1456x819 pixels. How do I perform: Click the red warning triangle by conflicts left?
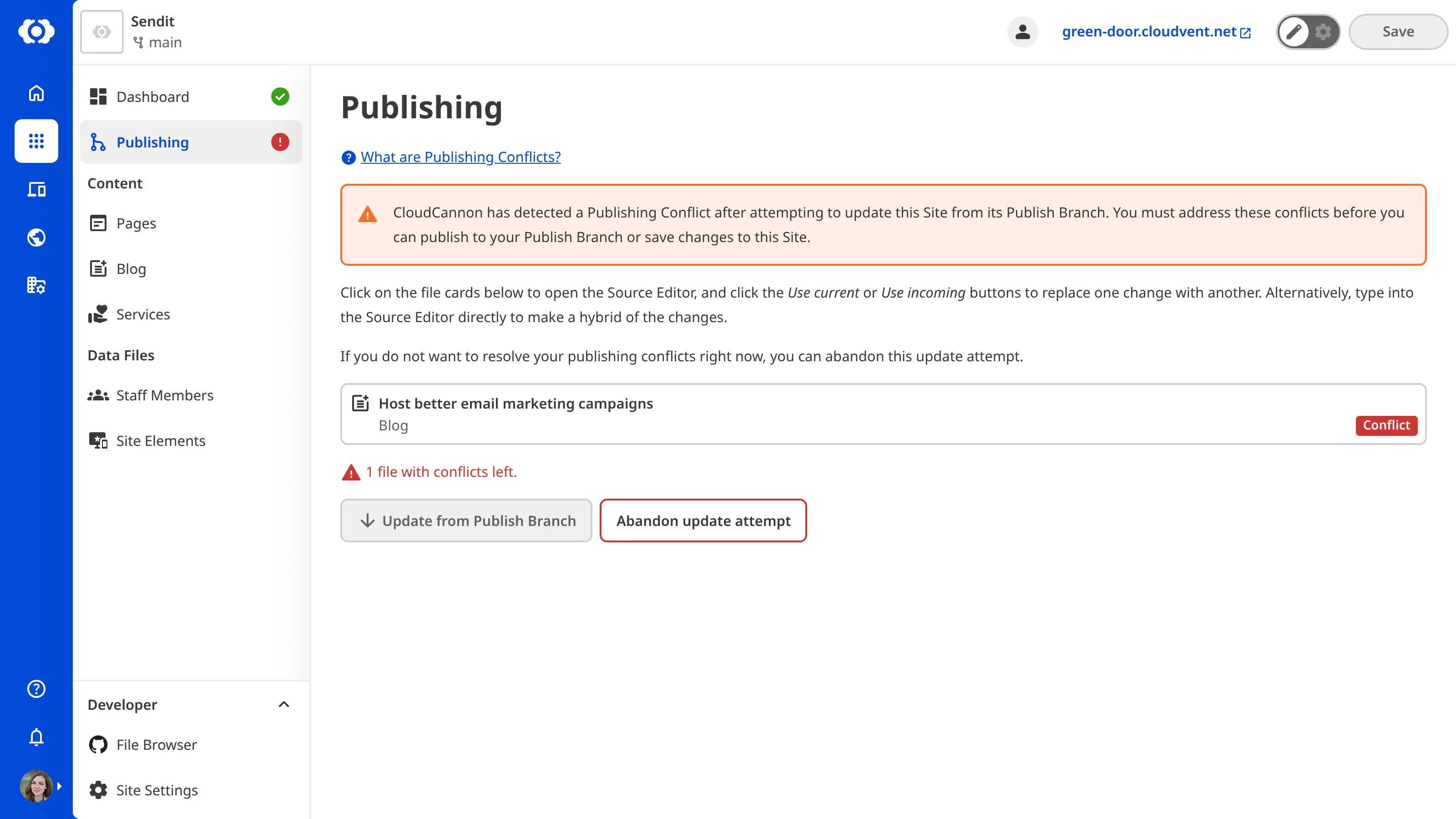351,472
